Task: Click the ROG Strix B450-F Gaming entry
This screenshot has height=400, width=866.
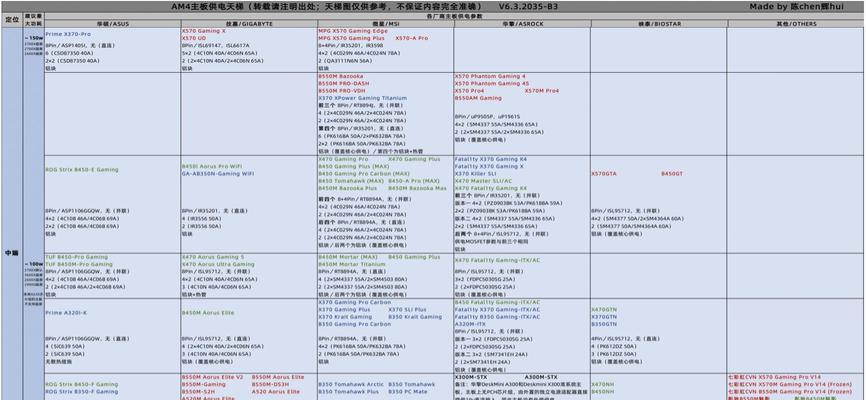Action: point(82,384)
